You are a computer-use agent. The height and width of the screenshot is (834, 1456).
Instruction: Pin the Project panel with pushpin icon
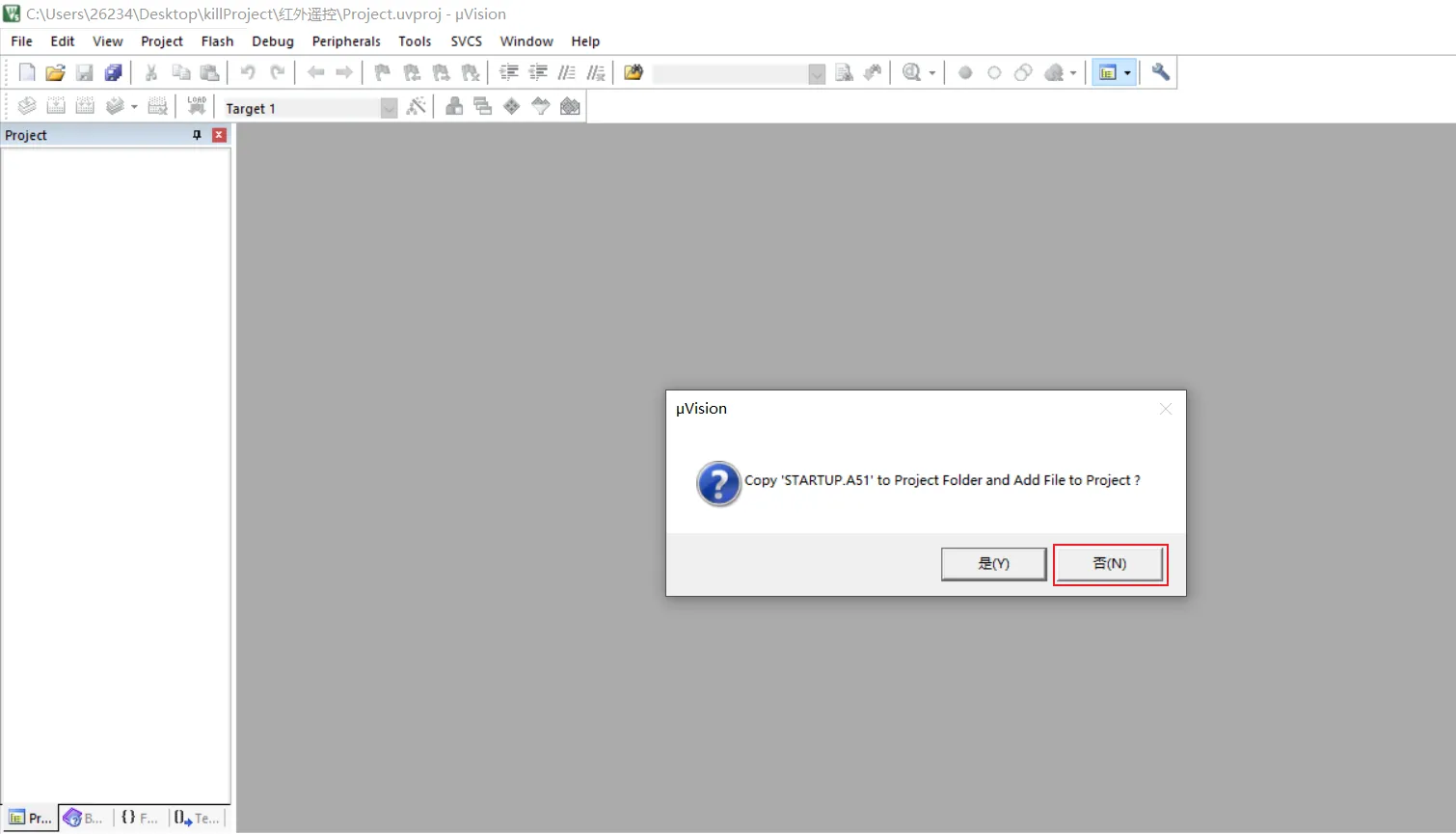coord(197,135)
